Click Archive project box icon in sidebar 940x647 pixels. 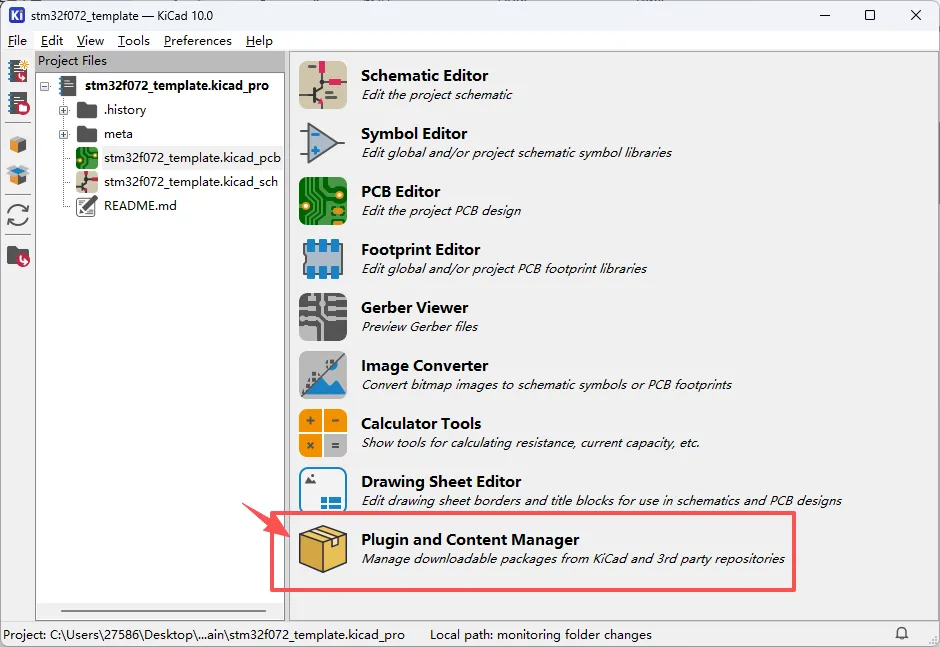pyautogui.click(x=18, y=145)
